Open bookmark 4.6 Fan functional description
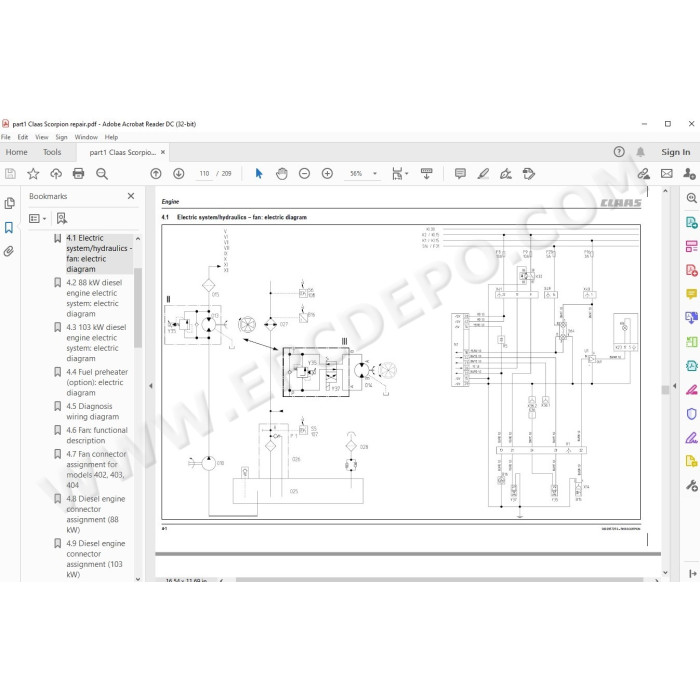700x700 pixels. pyautogui.click(x=97, y=435)
